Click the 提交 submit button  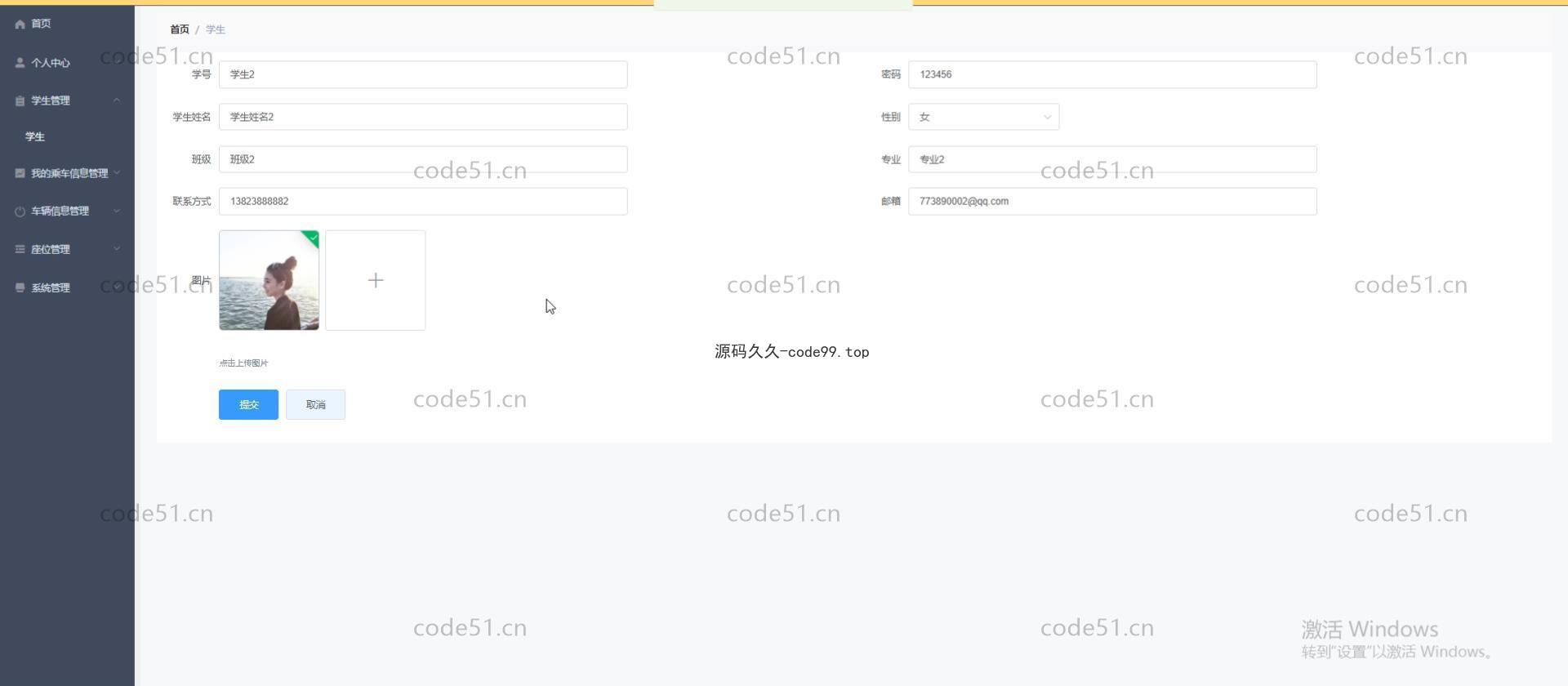click(248, 404)
